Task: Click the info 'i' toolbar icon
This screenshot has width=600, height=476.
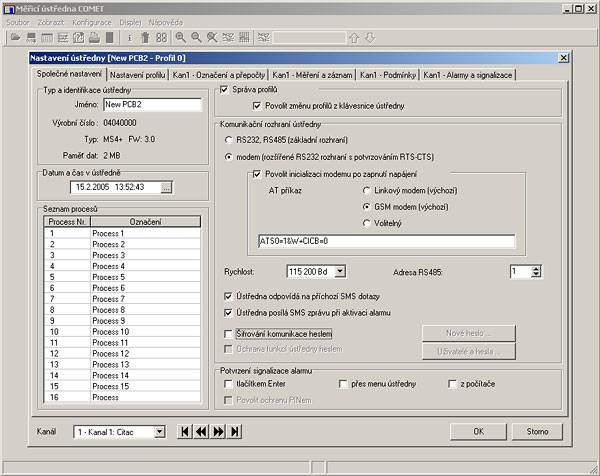Action: click(131, 38)
